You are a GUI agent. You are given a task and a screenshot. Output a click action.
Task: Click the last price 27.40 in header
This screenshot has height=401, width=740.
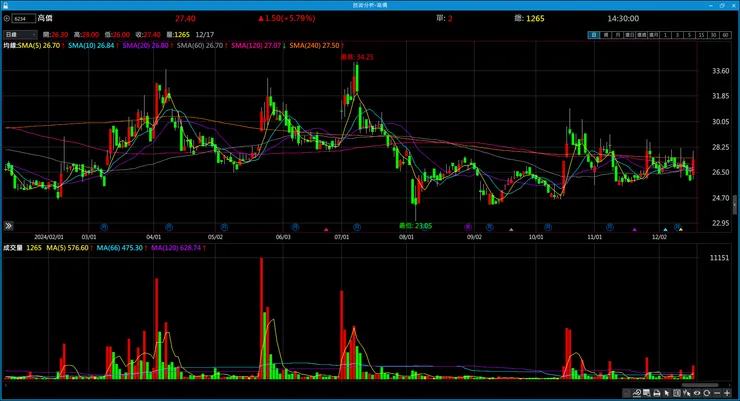pyautogui.click(x=185, y=18)
